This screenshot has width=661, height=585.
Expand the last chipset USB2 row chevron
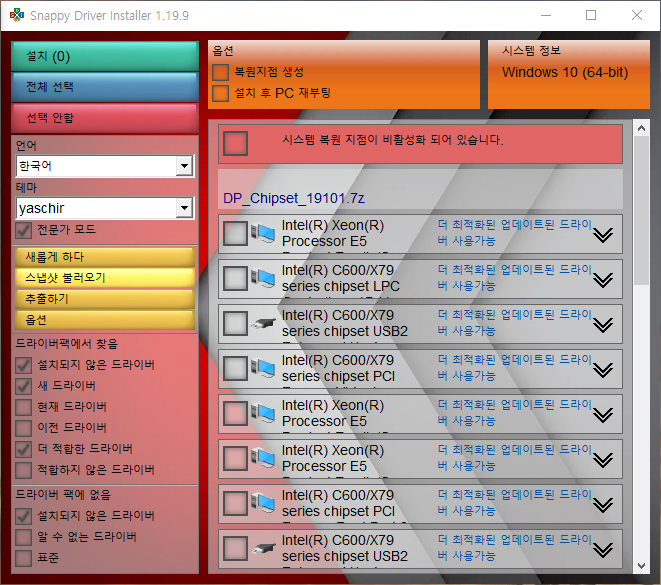click(x=603, y=550)
